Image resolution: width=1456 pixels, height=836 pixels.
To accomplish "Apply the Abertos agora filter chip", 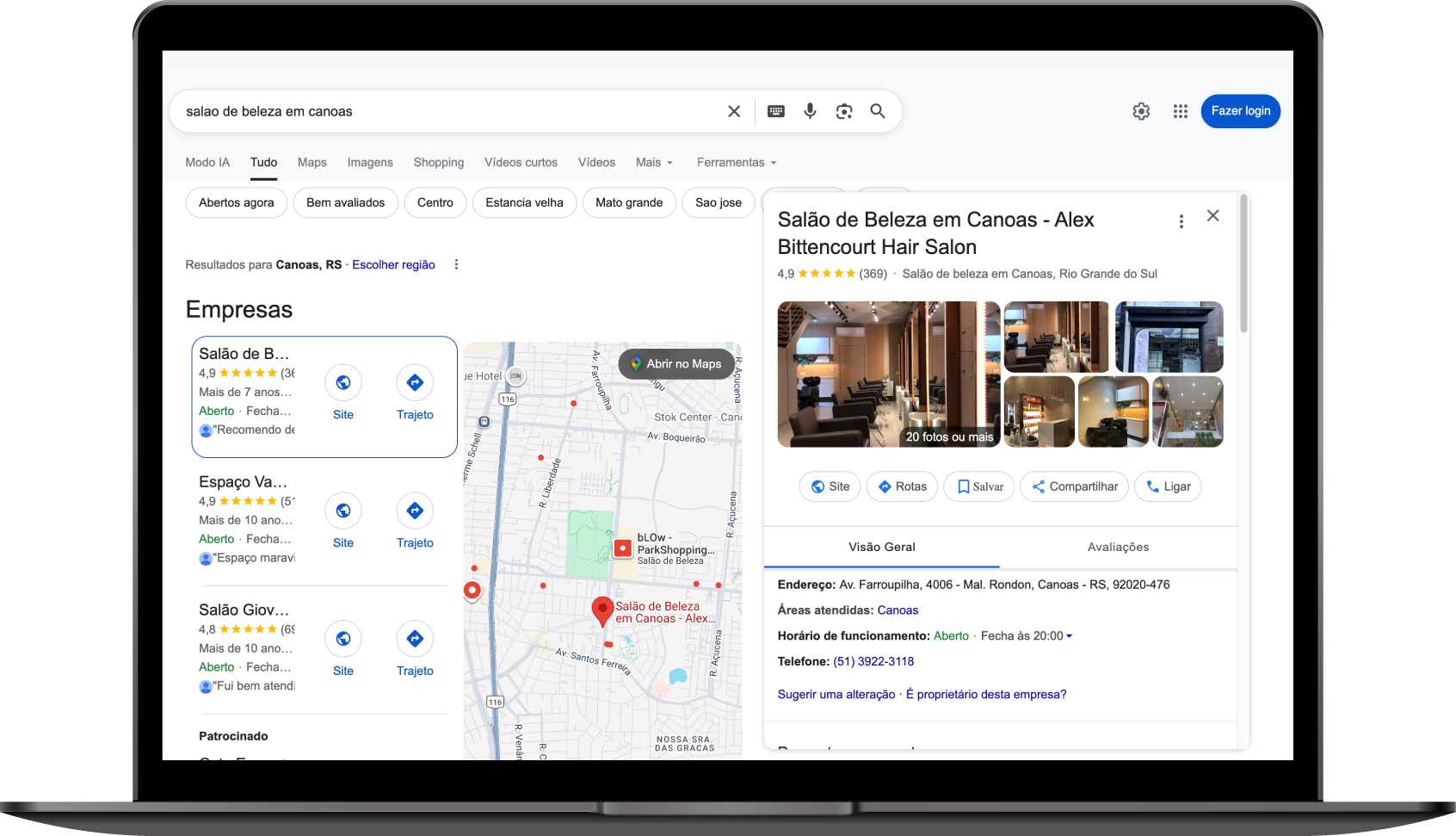I will coord(237,202).
